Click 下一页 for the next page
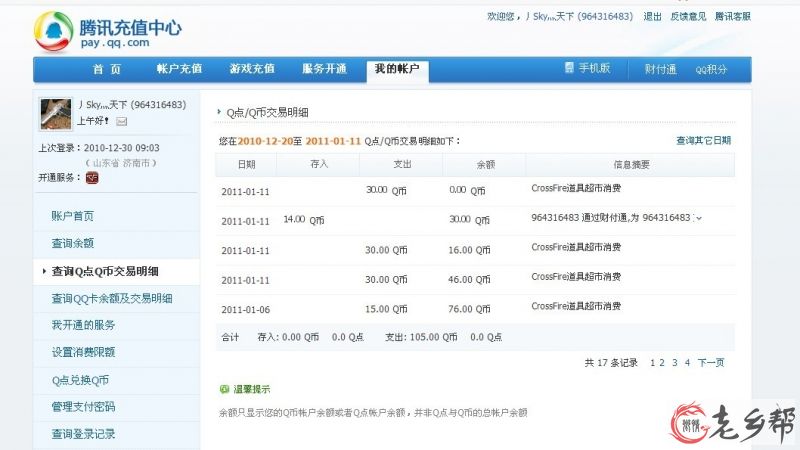Image resolution: width=800 pixels, height=450 pixels. pos(711,363)
